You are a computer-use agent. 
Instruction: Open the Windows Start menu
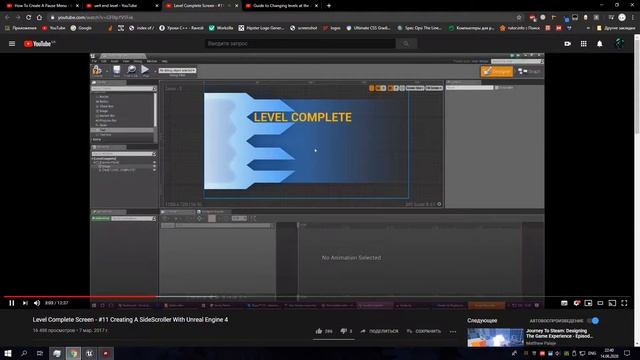tap(8, 353)
